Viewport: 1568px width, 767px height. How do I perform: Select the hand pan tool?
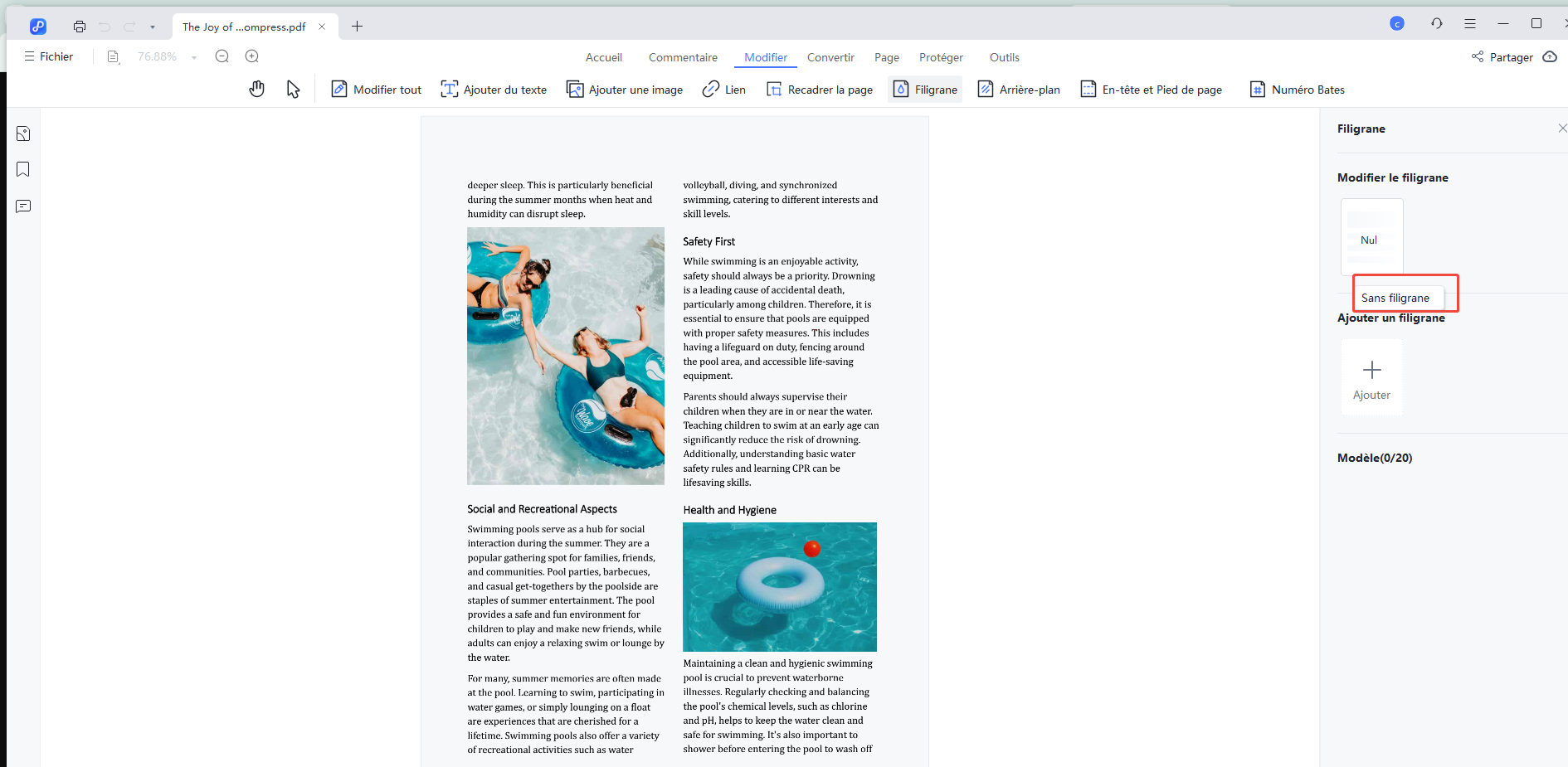(x=257, y=90)
